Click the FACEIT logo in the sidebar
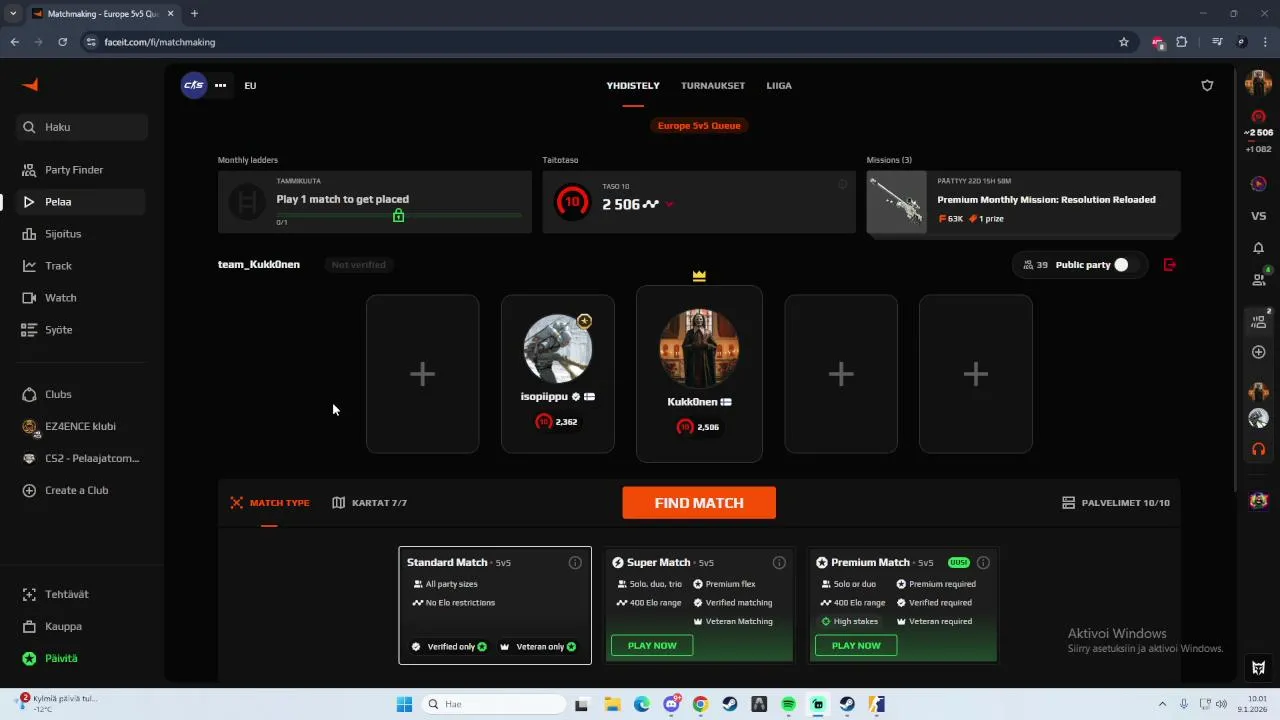The image size is (1280, 720). (x=30, y=85)
